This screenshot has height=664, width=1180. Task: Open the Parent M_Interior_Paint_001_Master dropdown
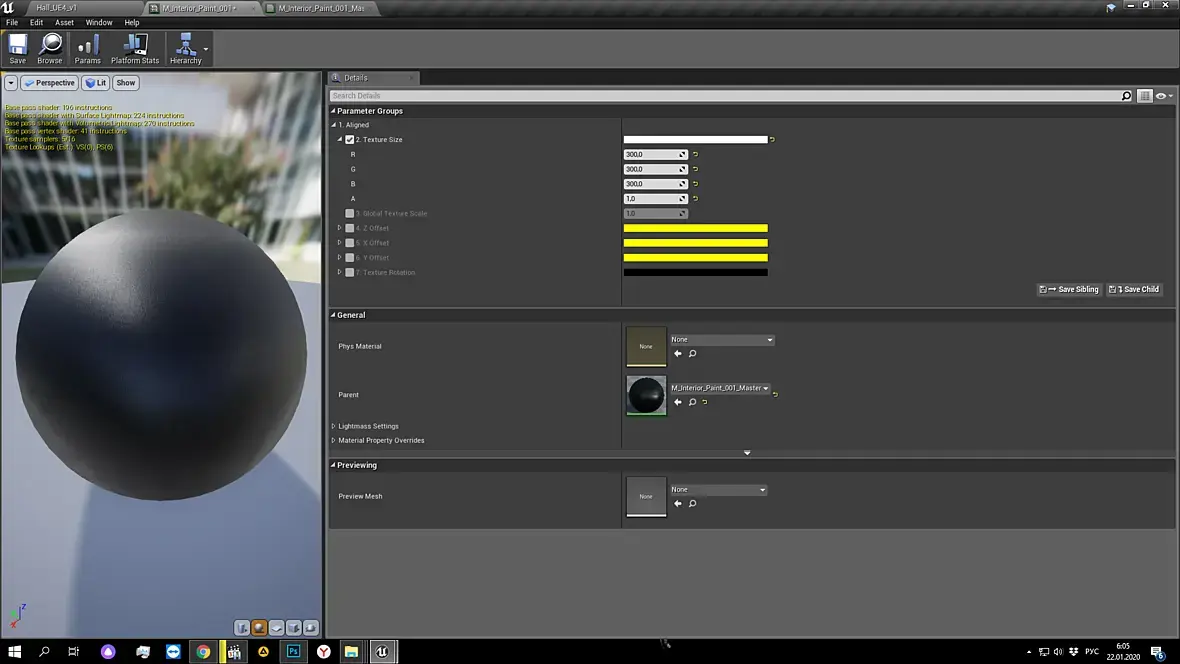pos(720,388)
